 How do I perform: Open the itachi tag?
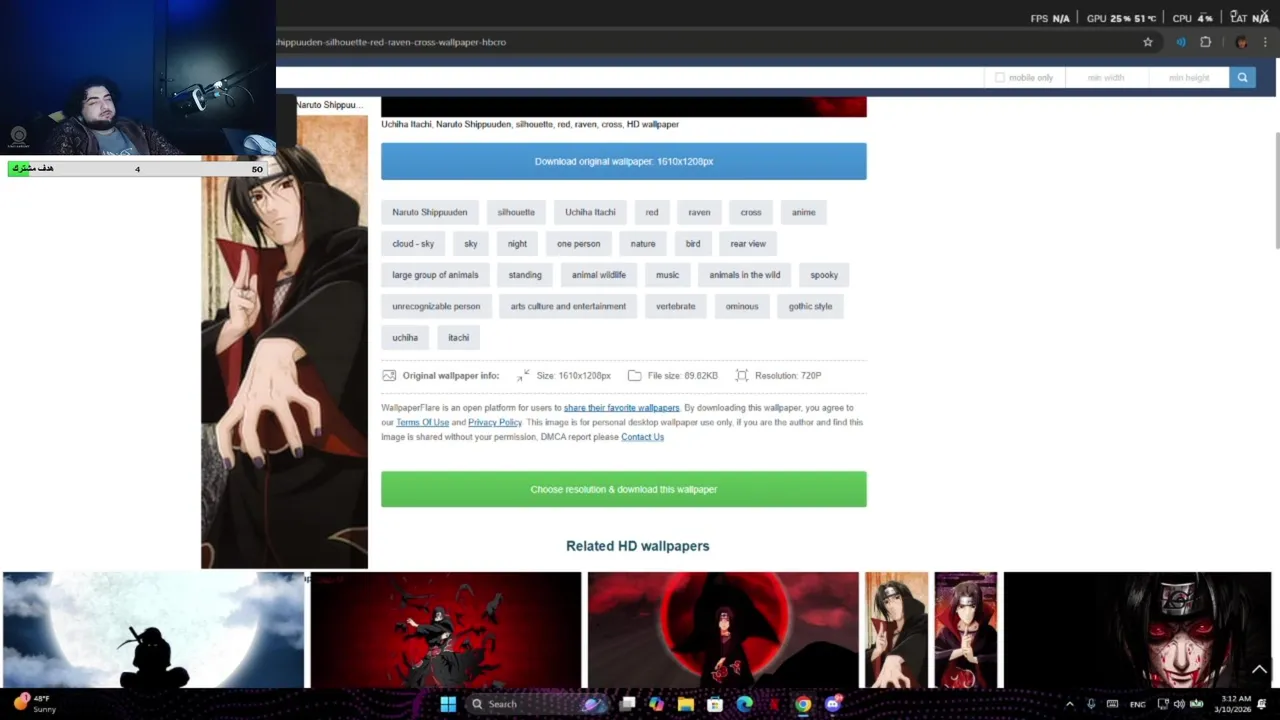point(459,338)
